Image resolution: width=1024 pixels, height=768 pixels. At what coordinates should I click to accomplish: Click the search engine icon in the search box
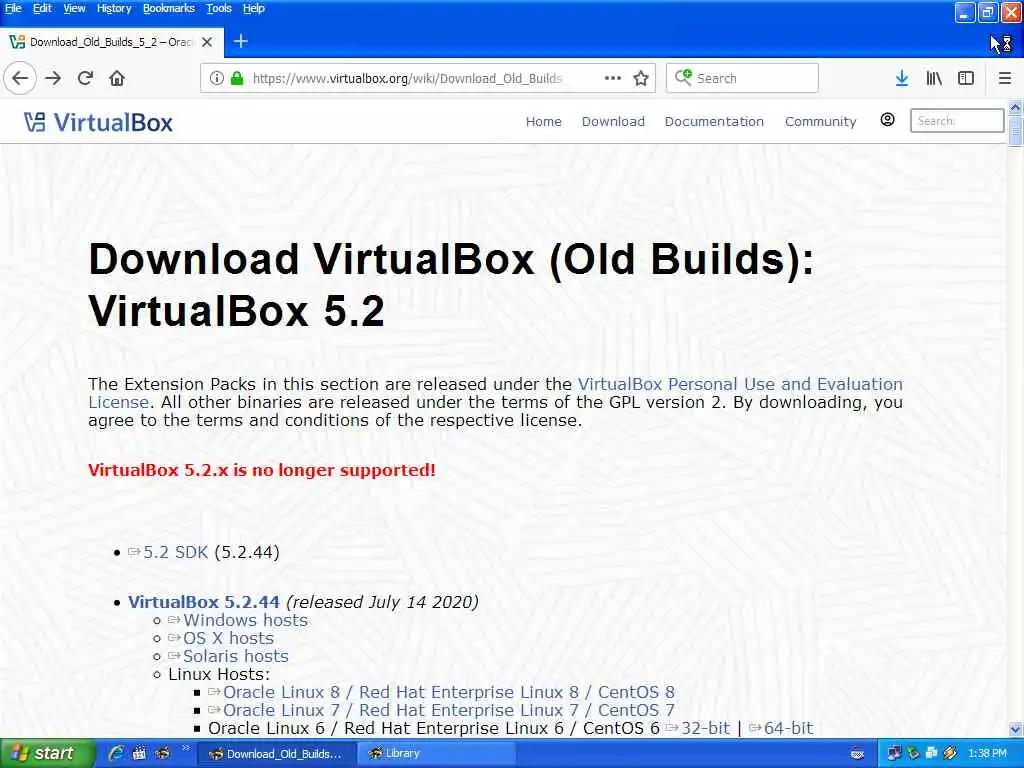click(683, 78)
